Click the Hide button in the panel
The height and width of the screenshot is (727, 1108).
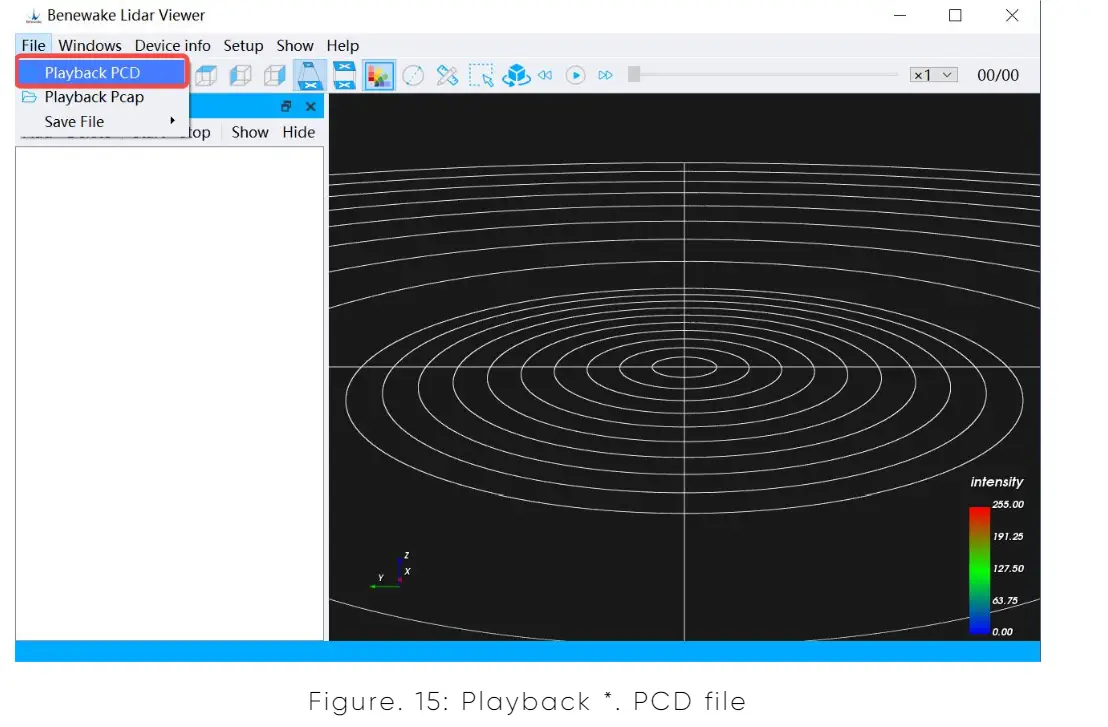(x=299, y=132)
